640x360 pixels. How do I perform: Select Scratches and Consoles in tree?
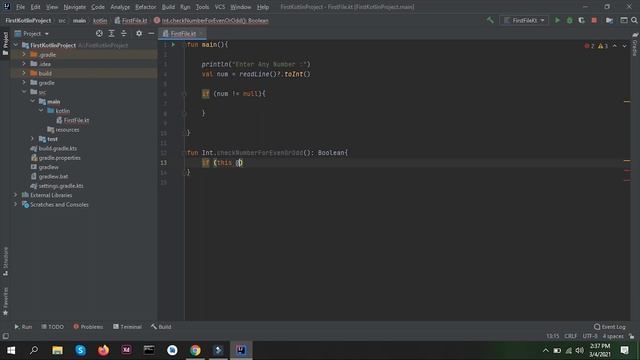coord(59,204)
